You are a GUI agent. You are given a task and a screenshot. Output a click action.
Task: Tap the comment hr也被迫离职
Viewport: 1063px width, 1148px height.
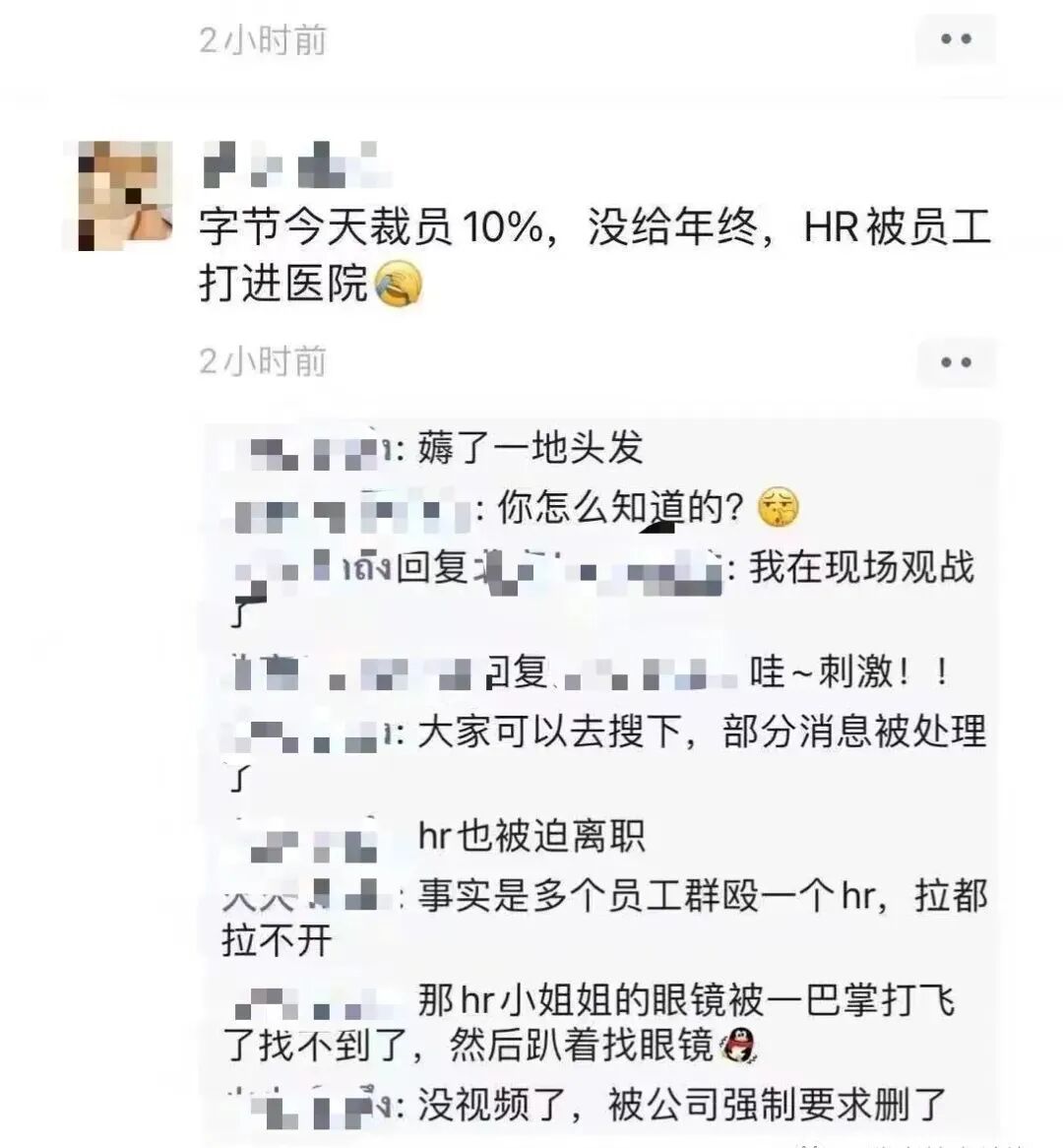point(531,835)
